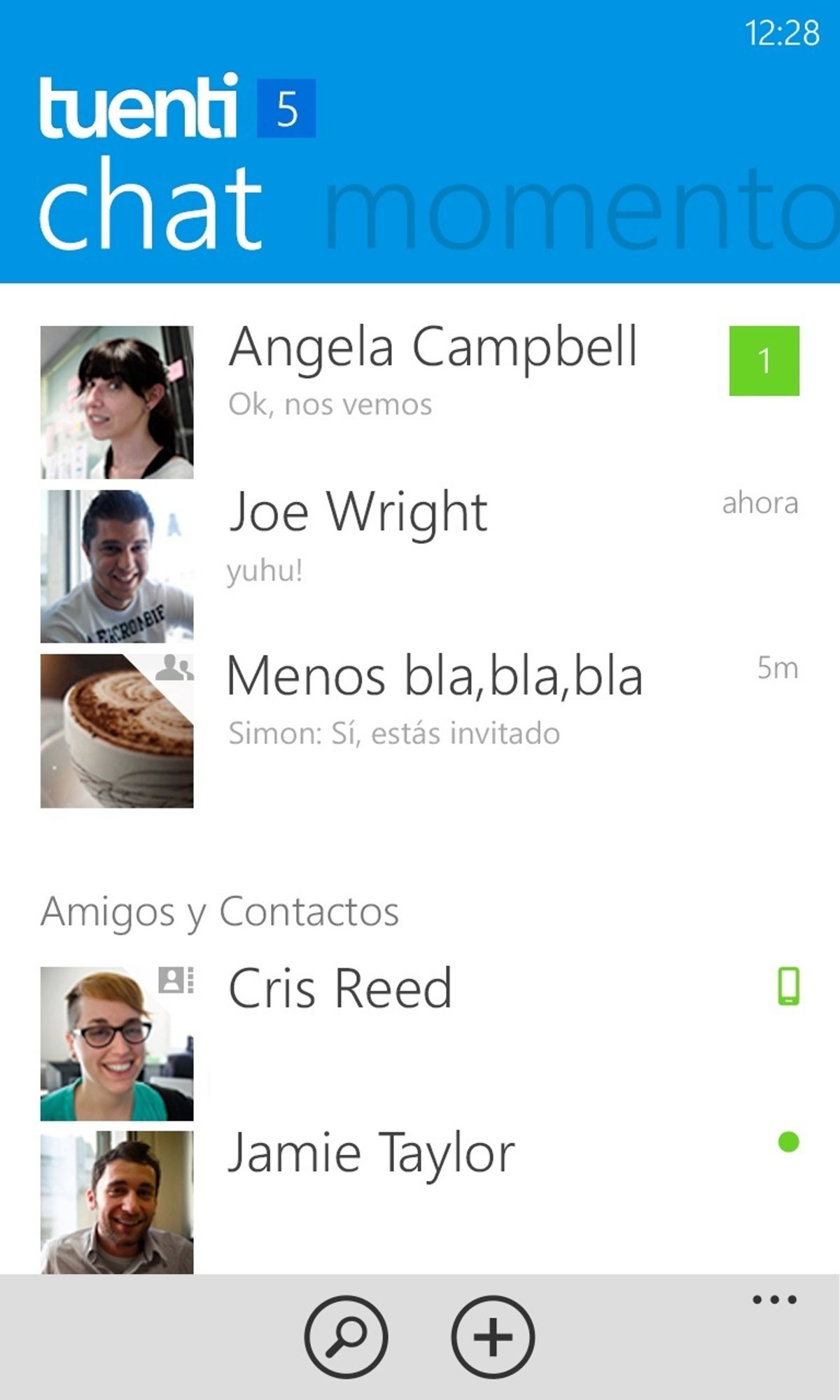
Task: Tap the tuenti logo
Action: pyautogui.click(x=138, y=106)
